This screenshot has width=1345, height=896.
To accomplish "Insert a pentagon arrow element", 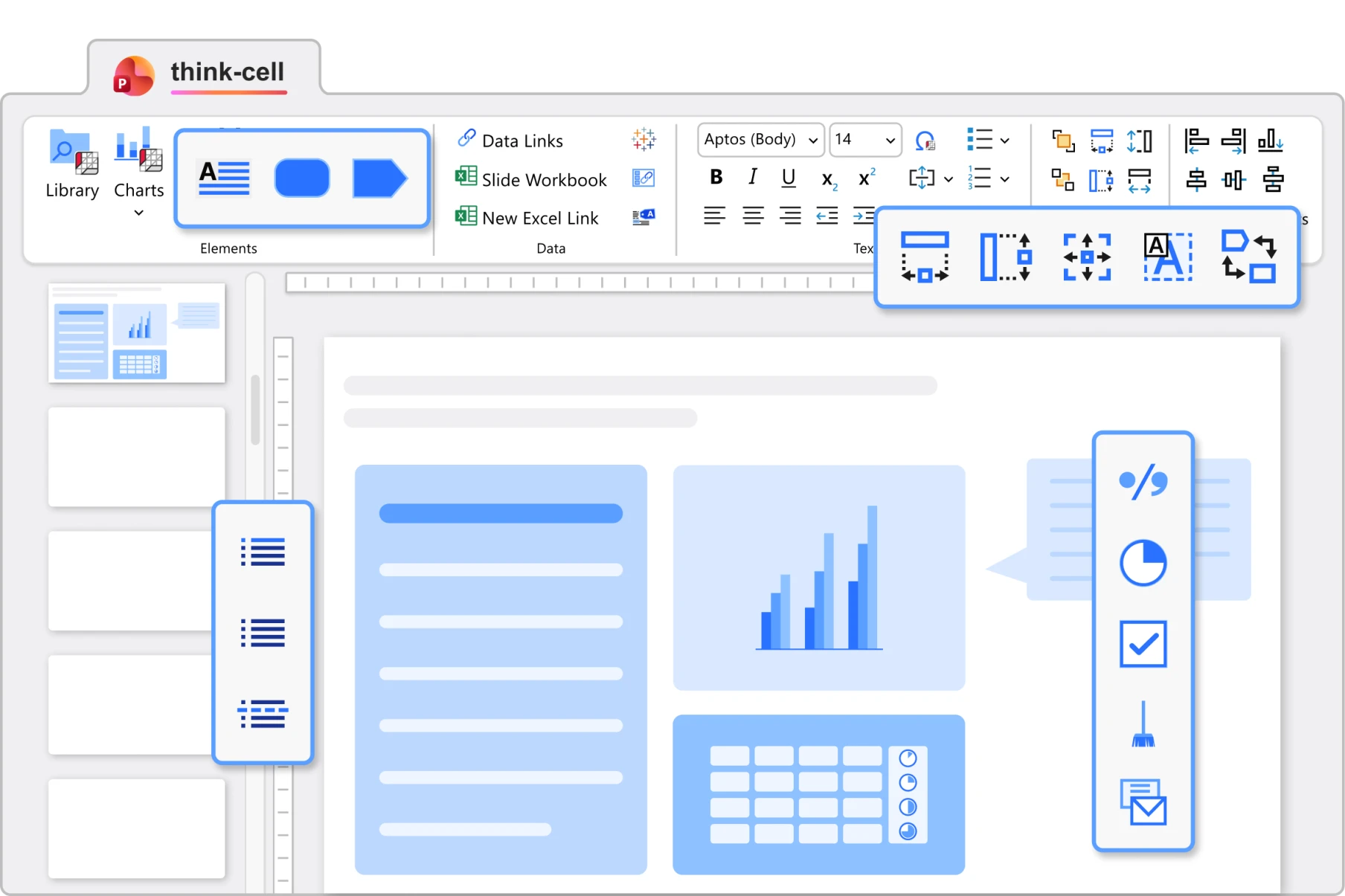I will (x=379, y=178).
